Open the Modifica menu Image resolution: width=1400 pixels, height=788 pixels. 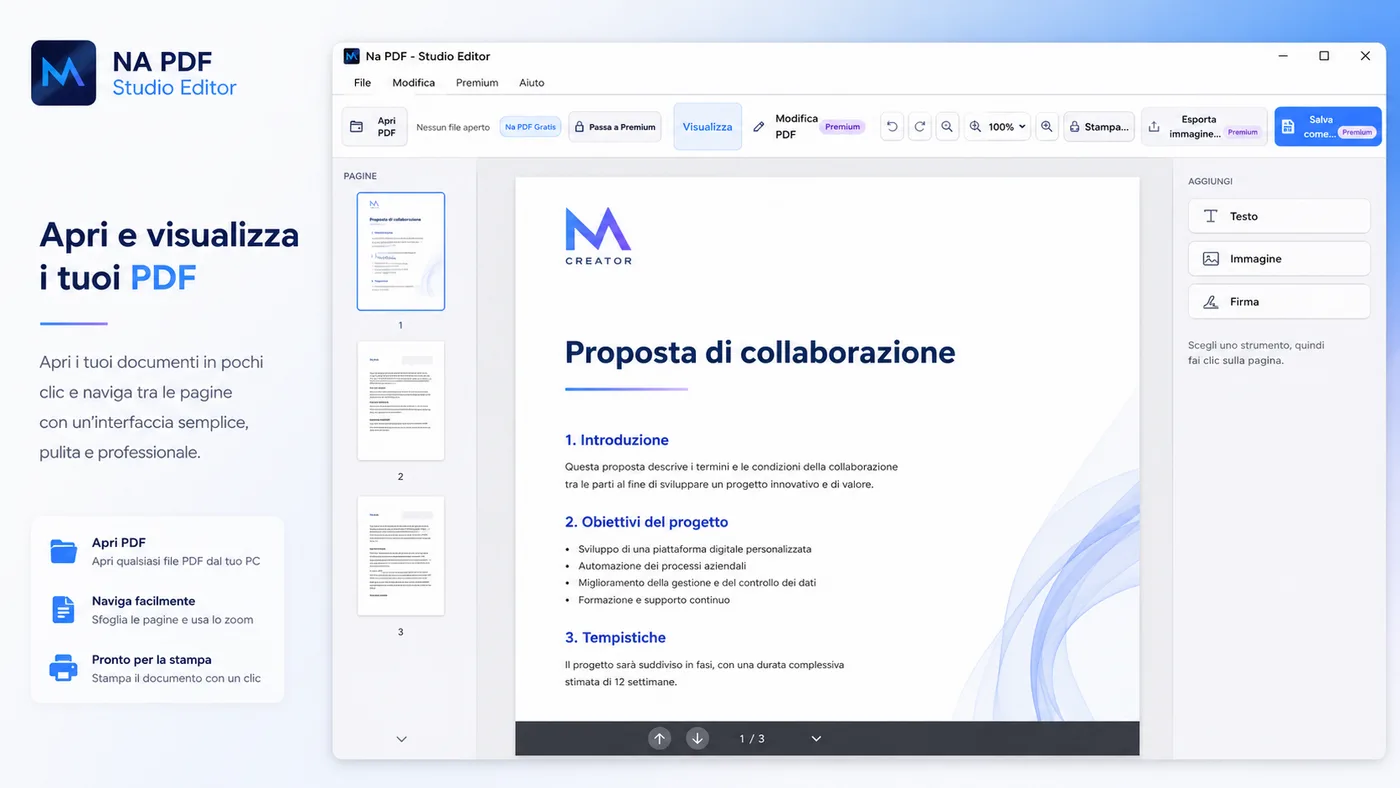click(x=413, y=83)
